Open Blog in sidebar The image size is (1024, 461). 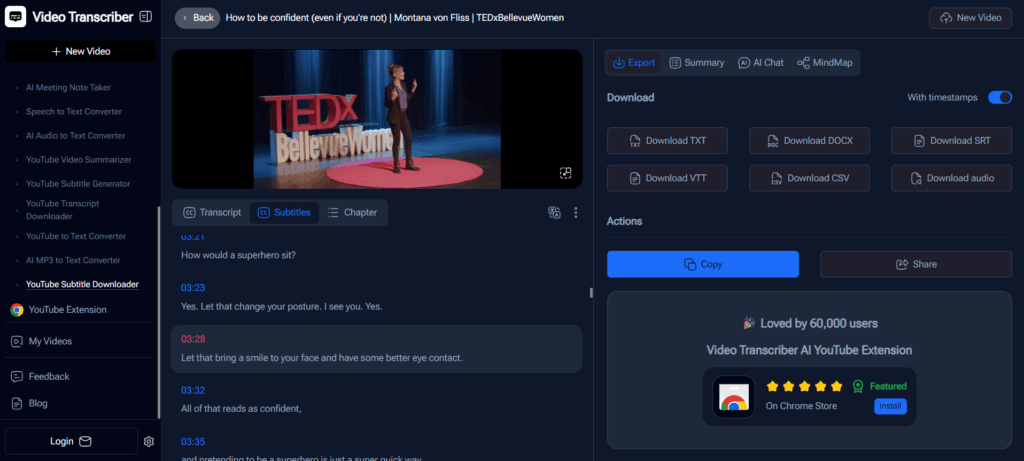coord(38,403)
